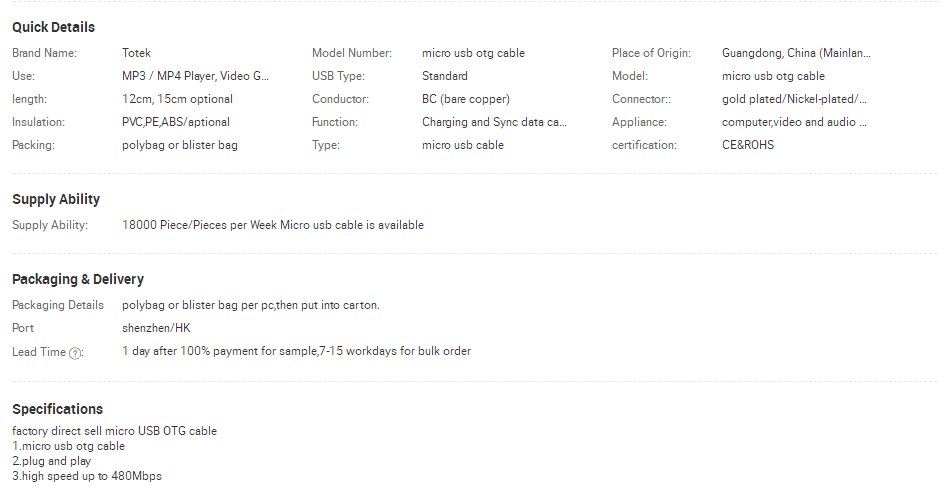Click the truncated Function Charging and Sync value

point(494,122)
